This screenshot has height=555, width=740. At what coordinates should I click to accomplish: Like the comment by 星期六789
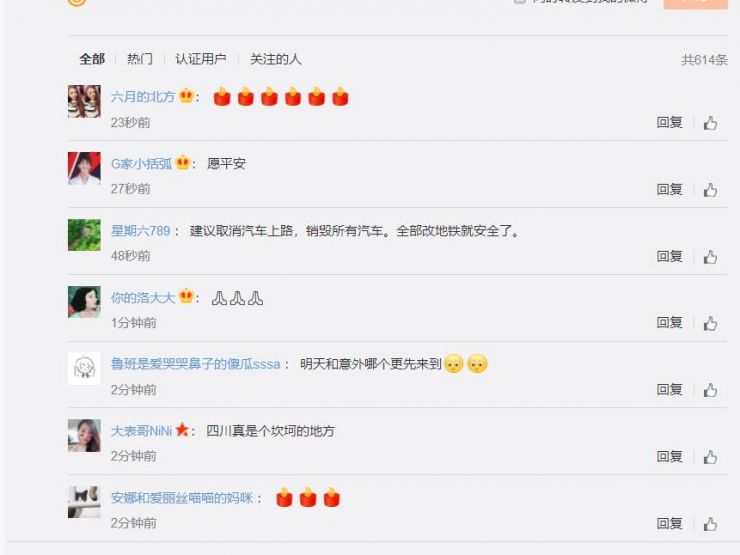pos(710,257)
